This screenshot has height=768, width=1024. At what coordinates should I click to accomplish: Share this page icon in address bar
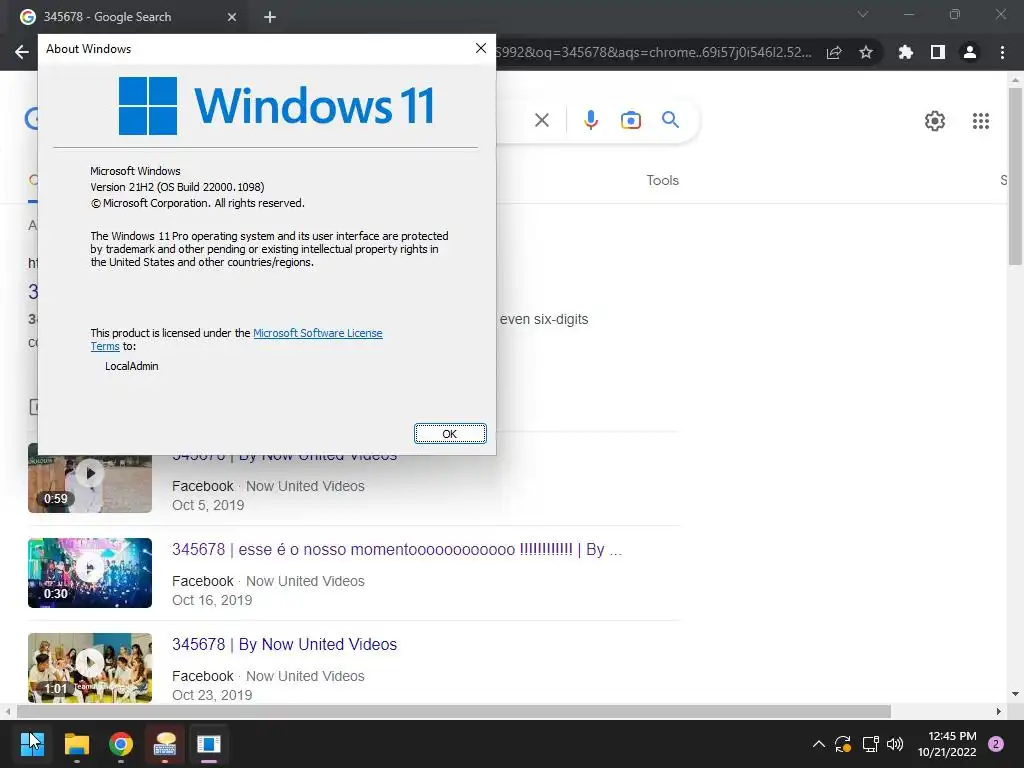click(834, 52)
